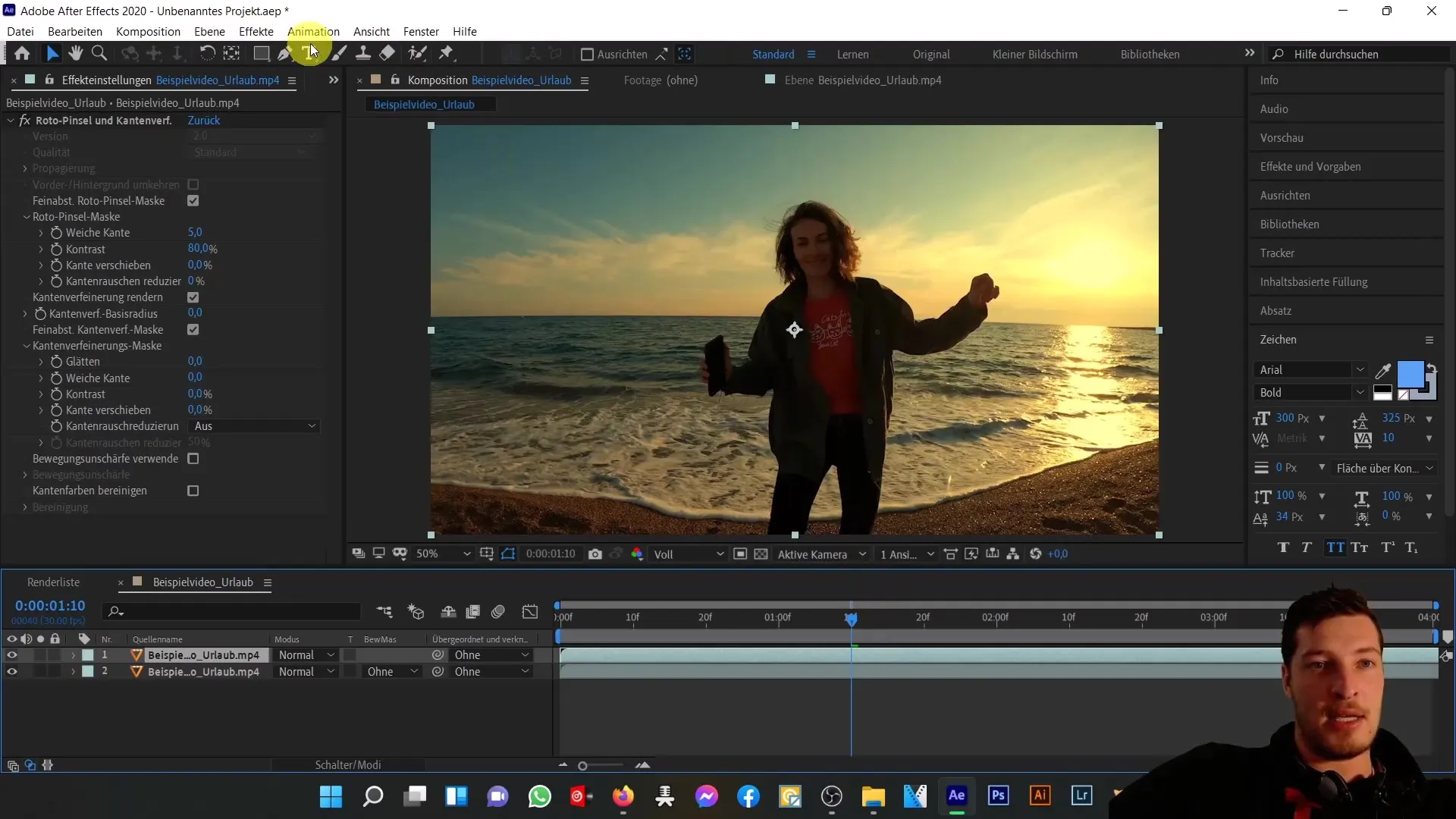Click the reset exposure icon
Viewport: 1456px width, 819px height.
tap(1036, 554)
